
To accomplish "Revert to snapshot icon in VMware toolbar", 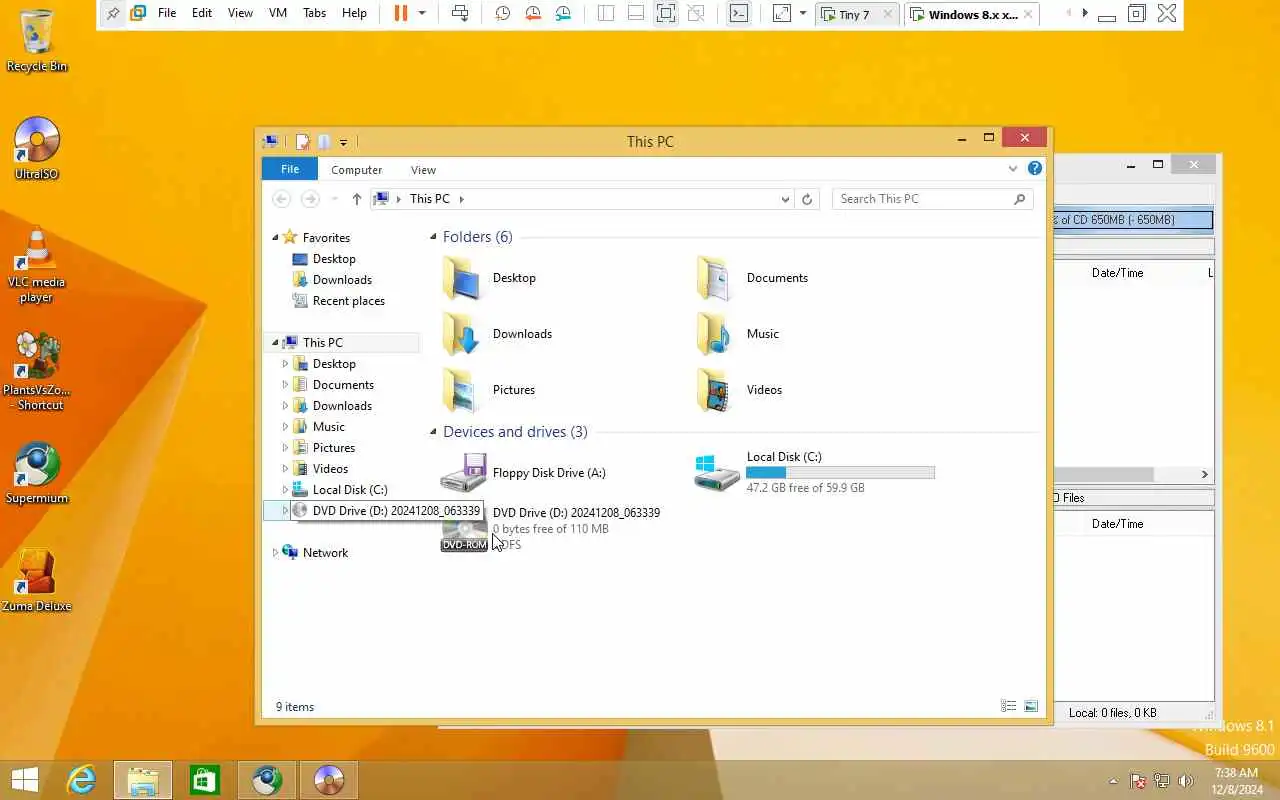I will pyautogui.click(x=533, y=13).
